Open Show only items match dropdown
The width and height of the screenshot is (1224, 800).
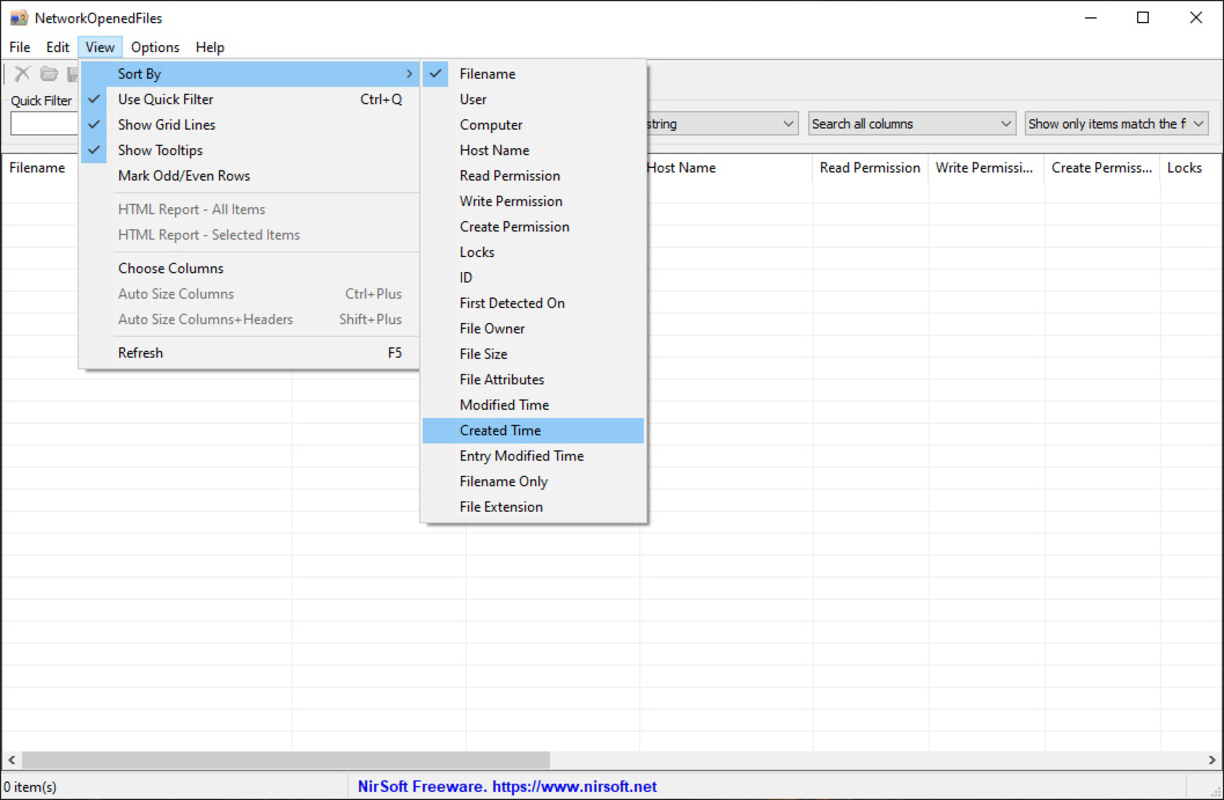tap(1117, 124)
